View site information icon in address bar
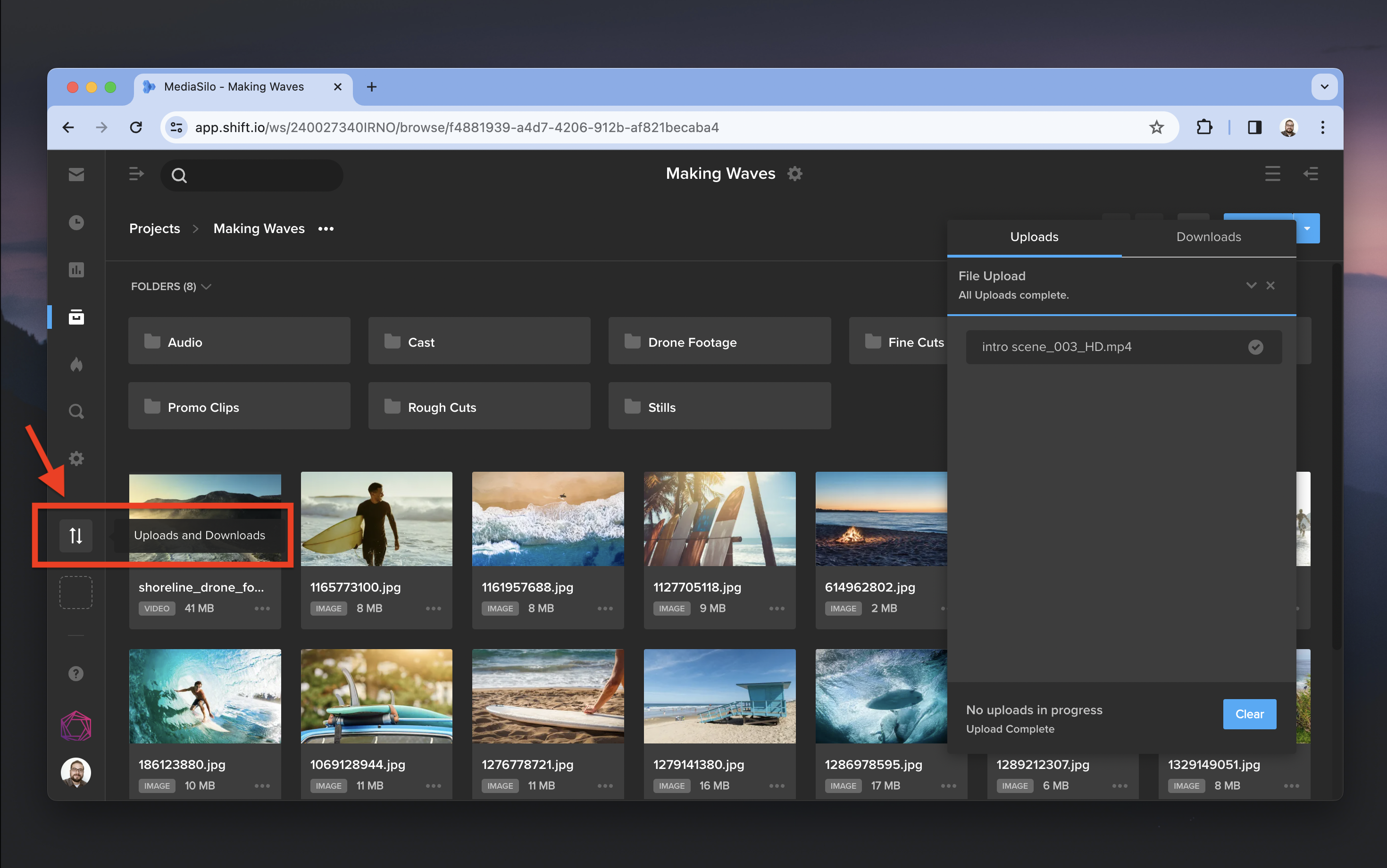The image size is (1387, 868). (176, 127)
